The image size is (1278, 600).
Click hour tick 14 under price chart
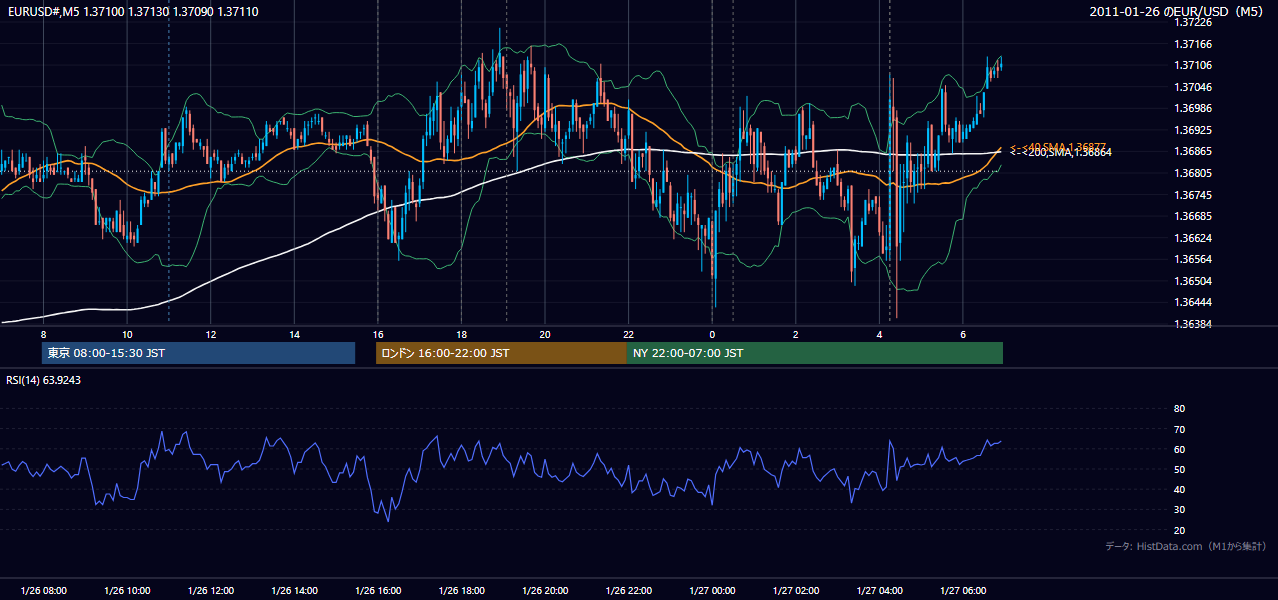(294, 334)
